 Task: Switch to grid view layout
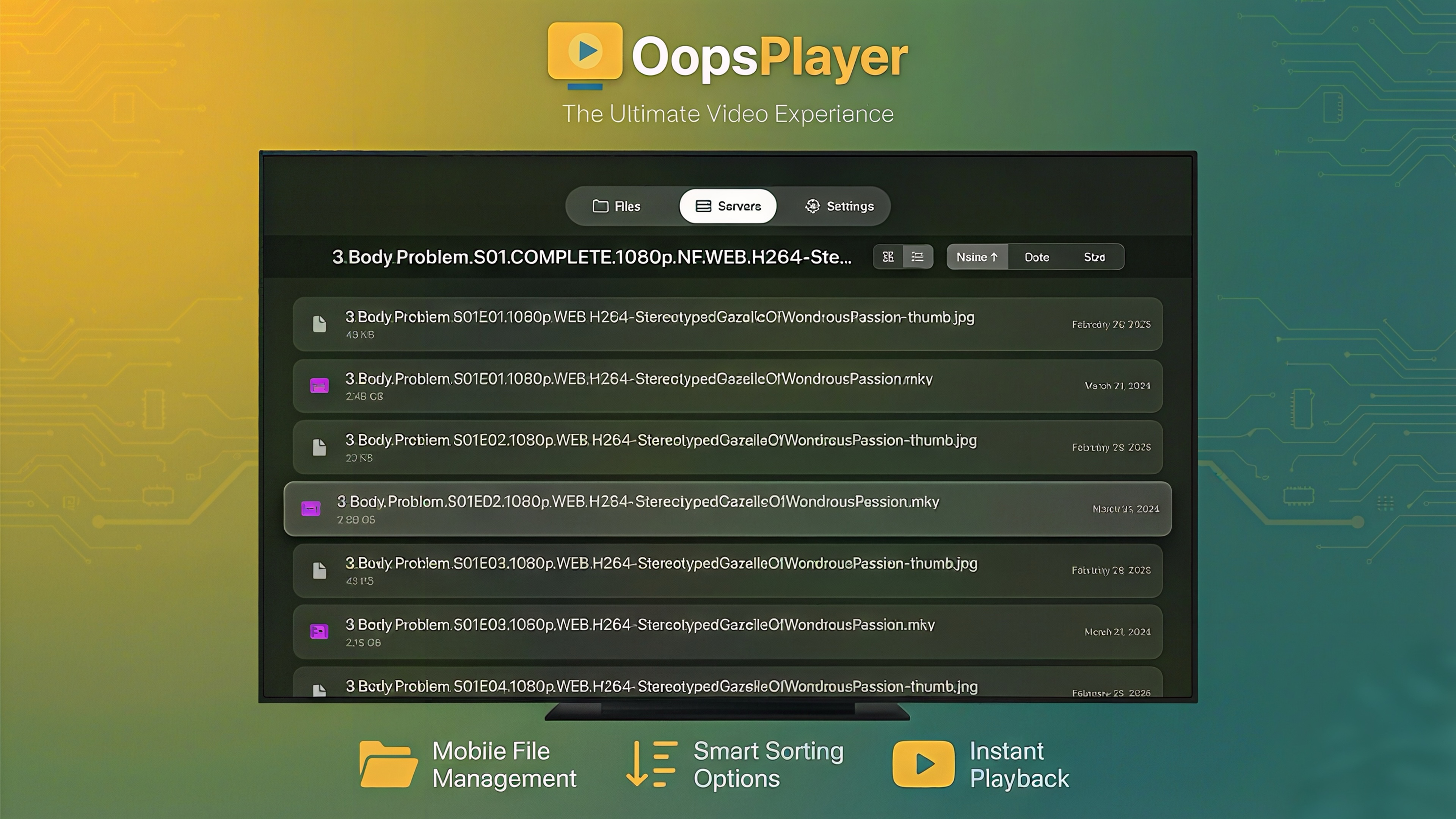pyautogui.click(x=888, y=257)
